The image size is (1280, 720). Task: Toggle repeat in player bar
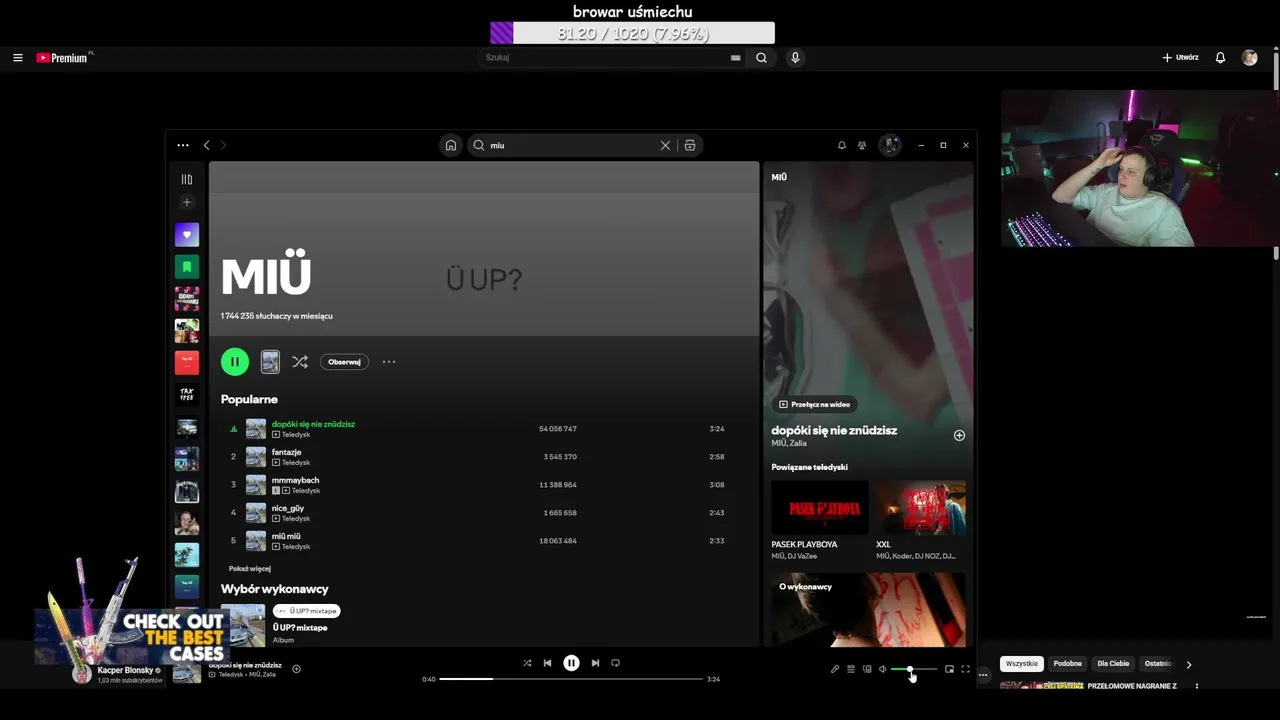[x=615, y=663]
